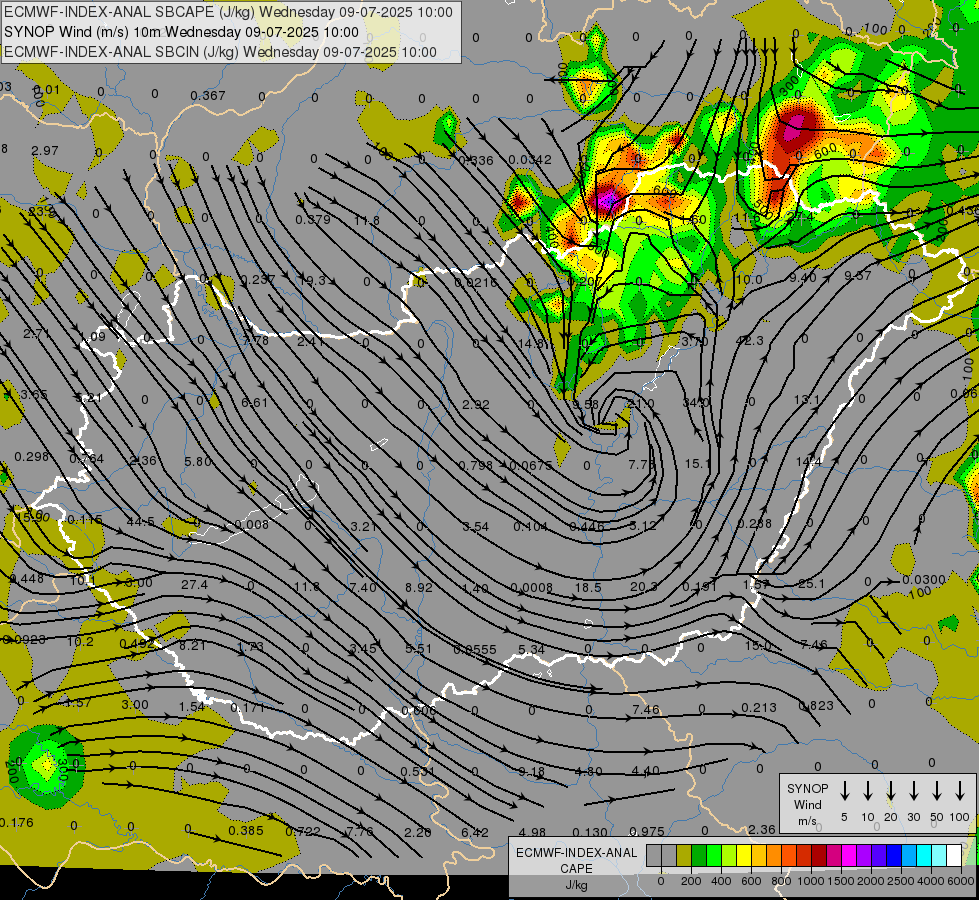Click the 2.92 value on the map
Screen dimensions: 979x900
point(476,405)
